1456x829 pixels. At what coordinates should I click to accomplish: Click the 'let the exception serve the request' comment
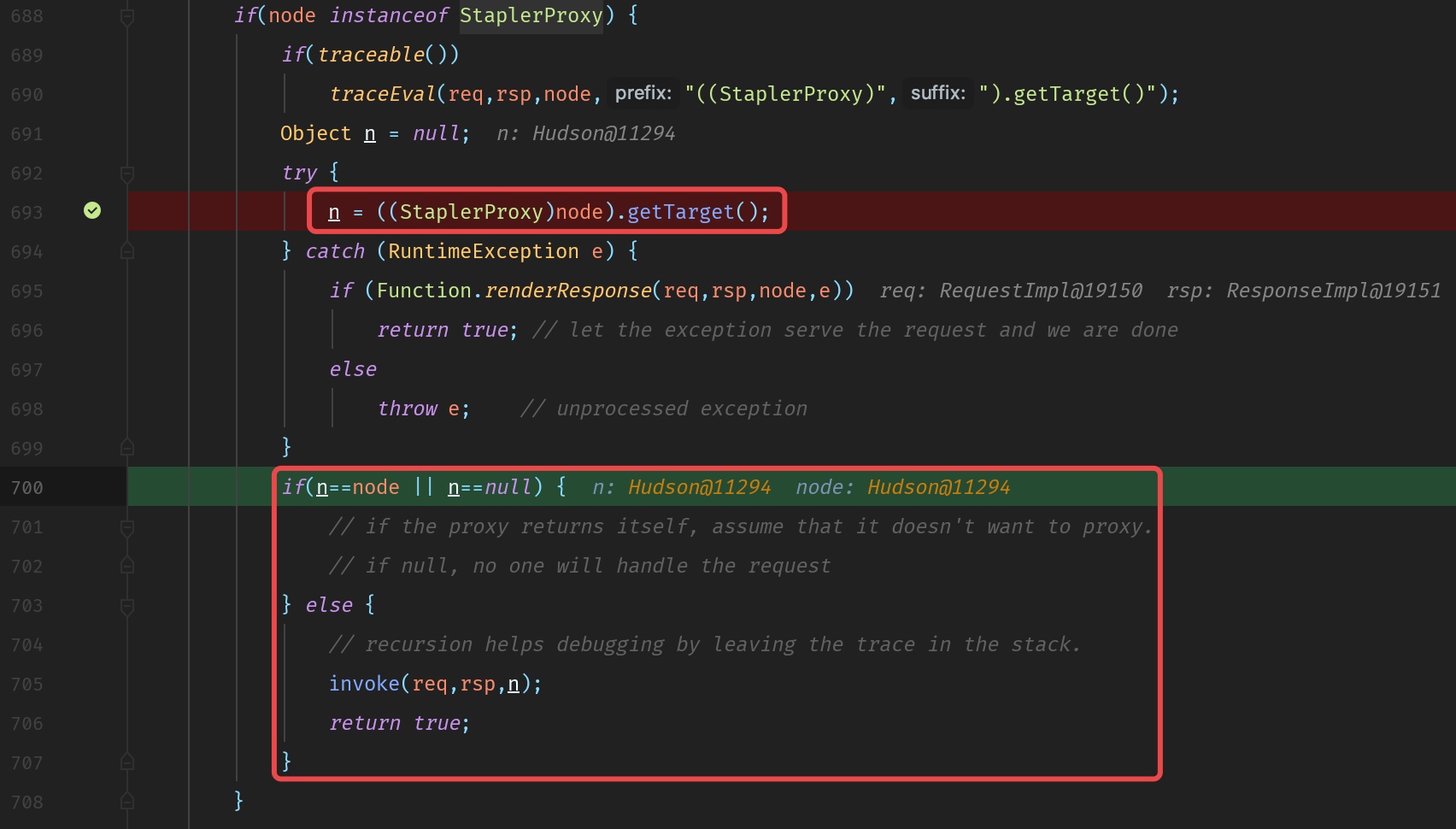click(x=855, y=330)
